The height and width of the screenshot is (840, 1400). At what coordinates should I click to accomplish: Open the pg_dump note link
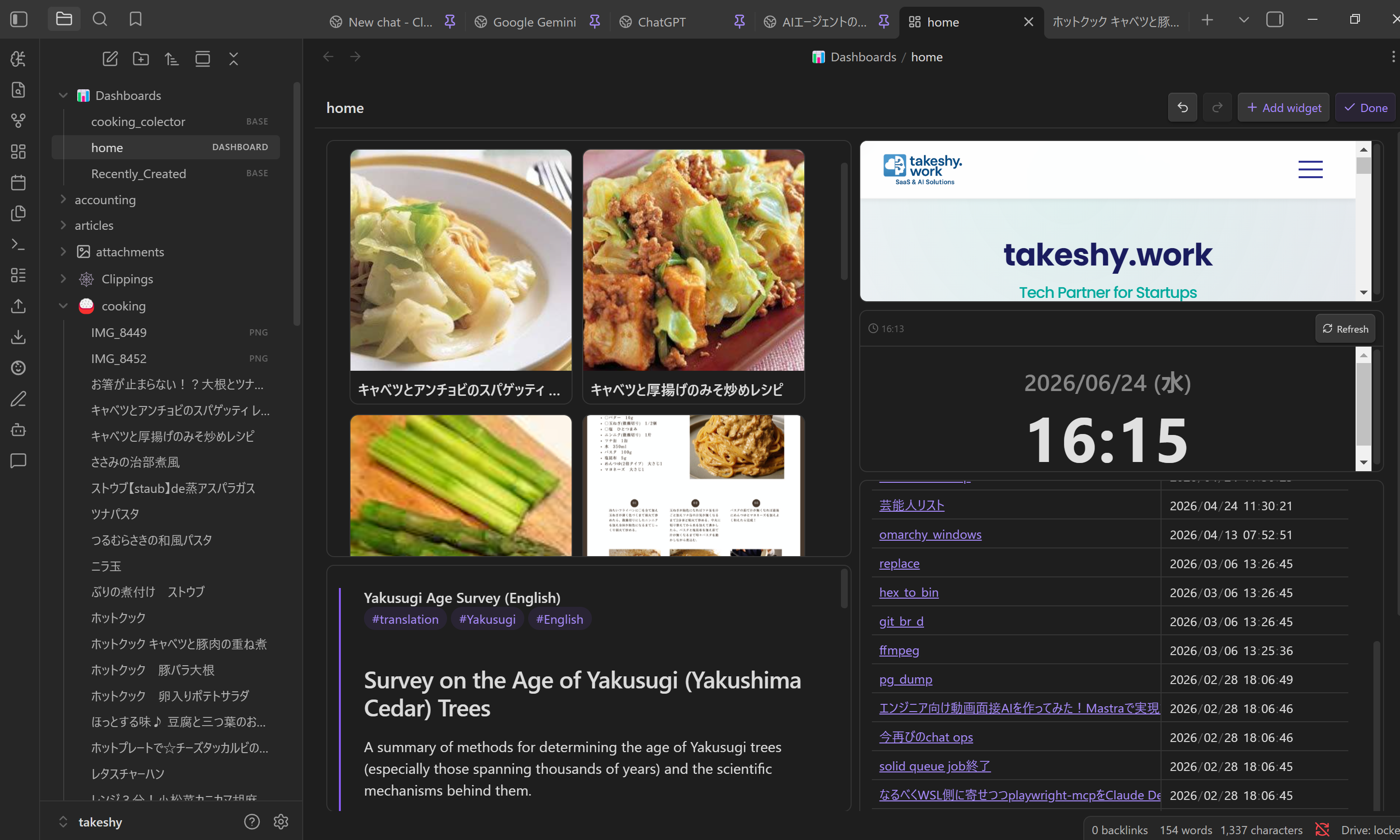906,679
